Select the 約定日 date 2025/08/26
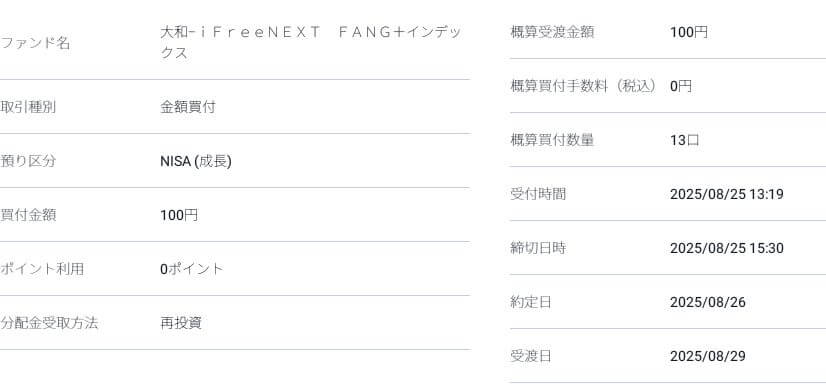 [707, 302]
